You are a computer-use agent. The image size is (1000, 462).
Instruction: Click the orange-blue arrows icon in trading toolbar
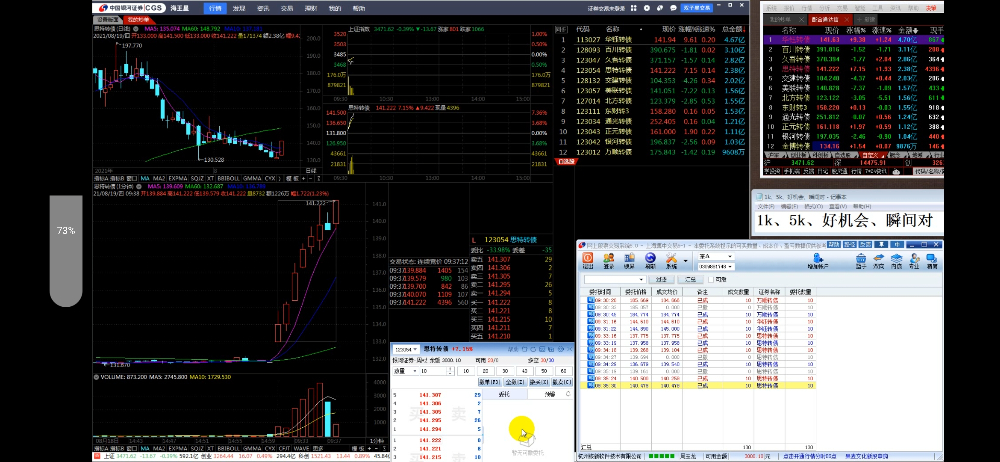click(x=879, y=262)
